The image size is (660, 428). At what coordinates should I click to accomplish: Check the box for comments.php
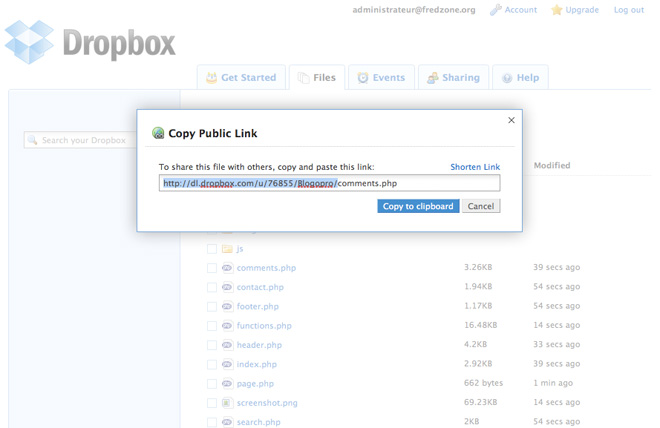click(x=212, y=268)
